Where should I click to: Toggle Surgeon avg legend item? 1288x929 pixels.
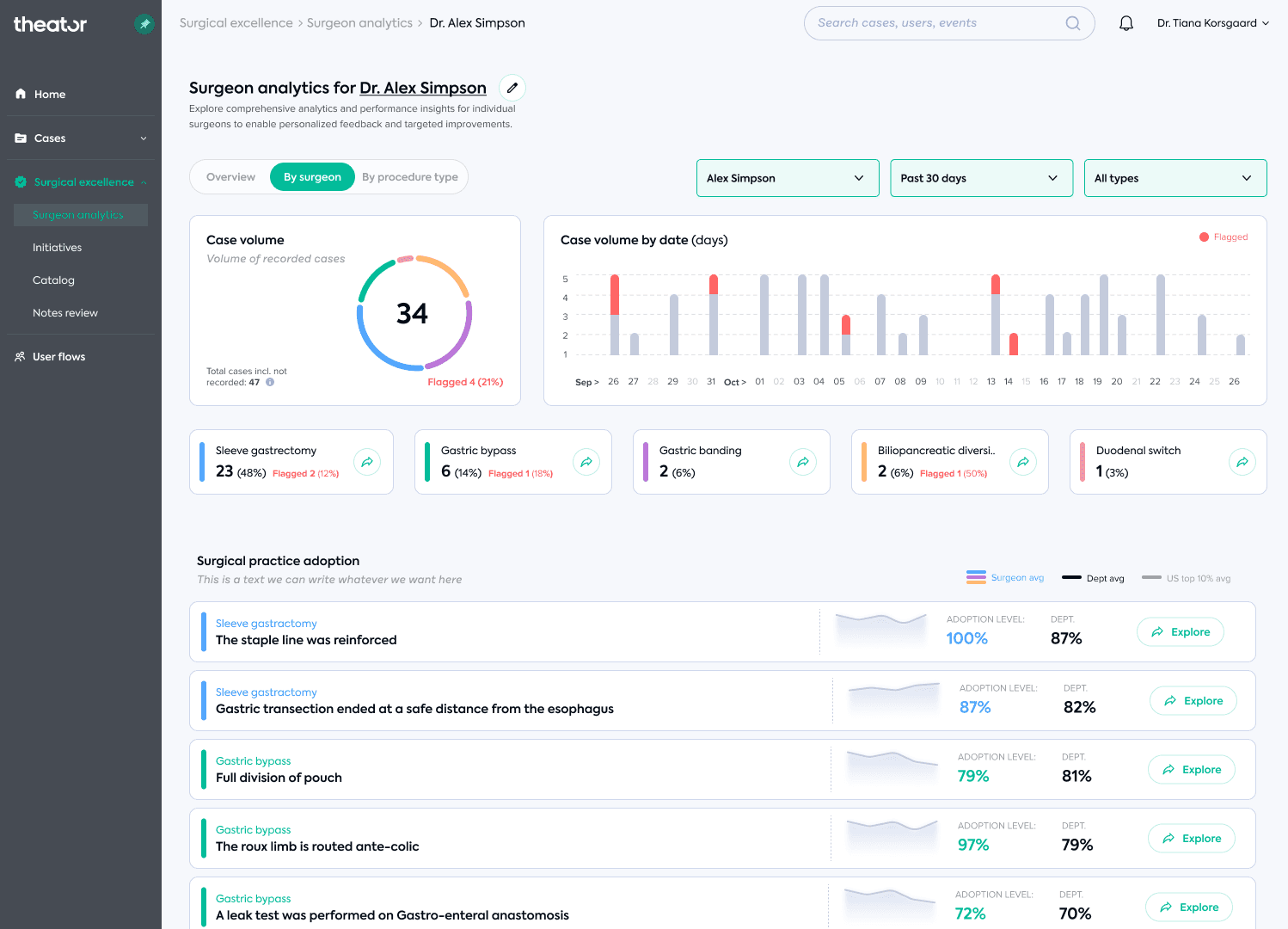click(1005, 578)
